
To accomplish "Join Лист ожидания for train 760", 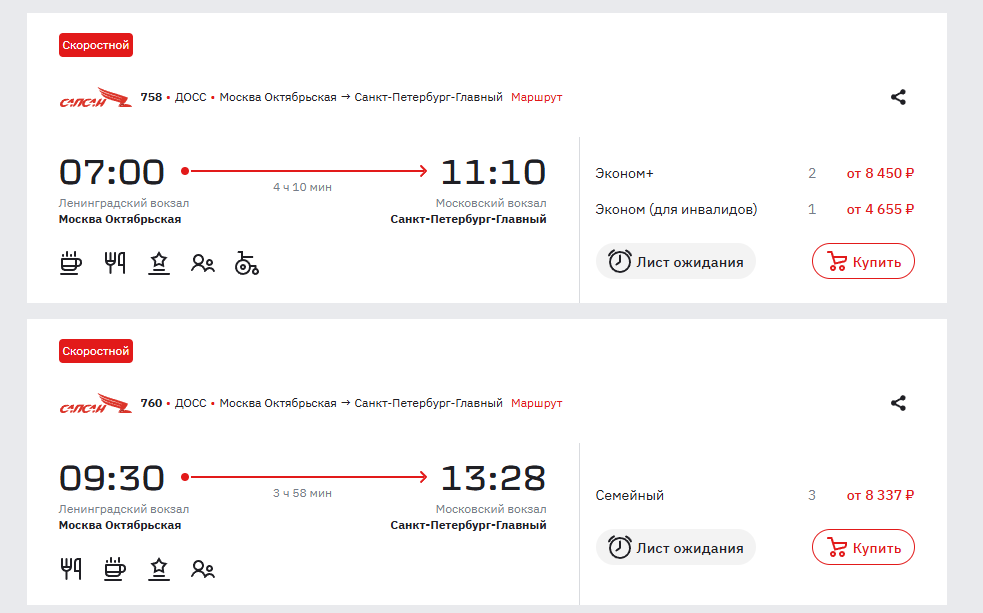I will (x=676, y=547).
